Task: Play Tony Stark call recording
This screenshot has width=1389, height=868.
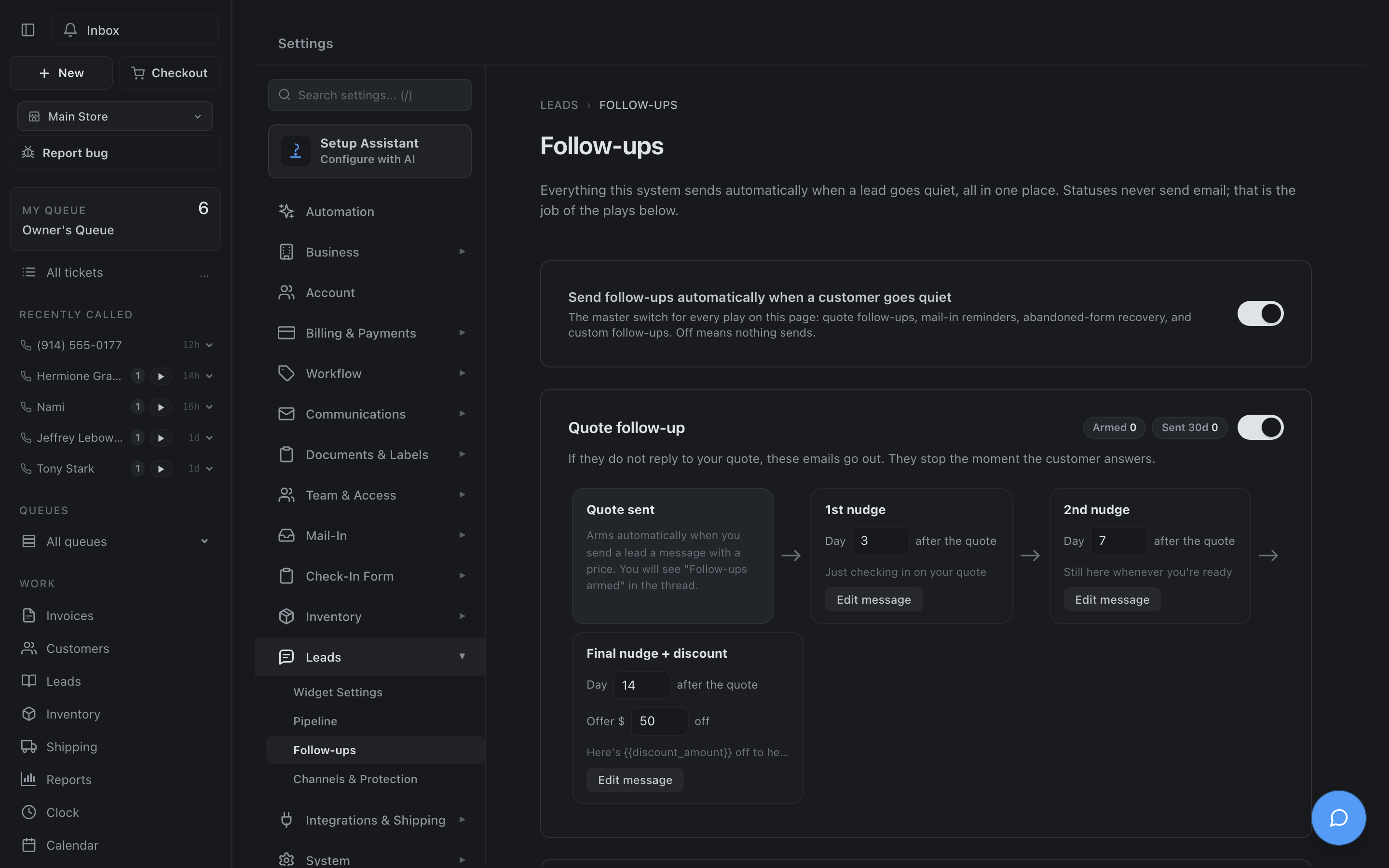Action: click(161, 469)
